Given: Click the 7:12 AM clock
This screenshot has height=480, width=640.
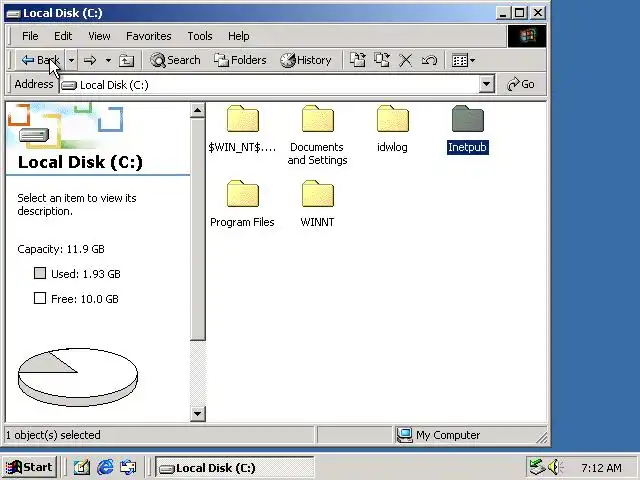Looking at the screenshot, I should coord(601,468).
